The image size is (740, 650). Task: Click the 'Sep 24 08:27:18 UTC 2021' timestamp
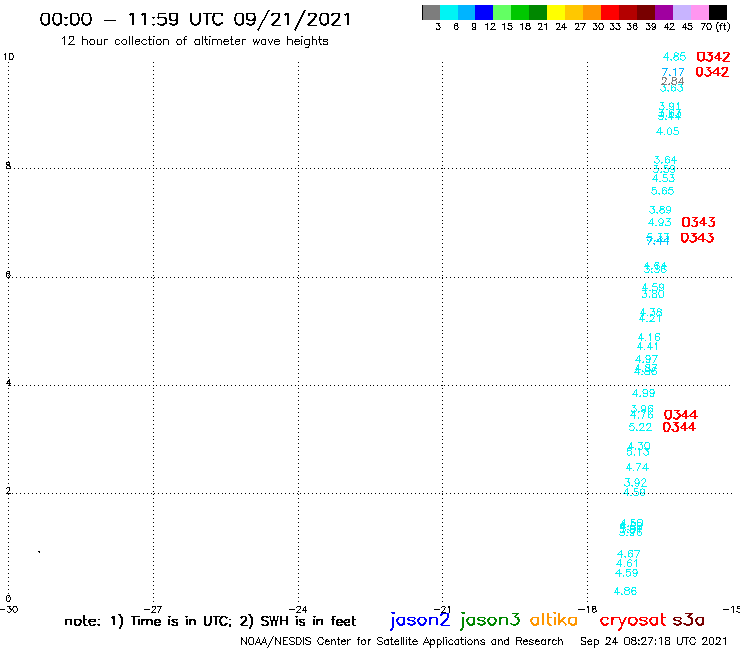654,642
